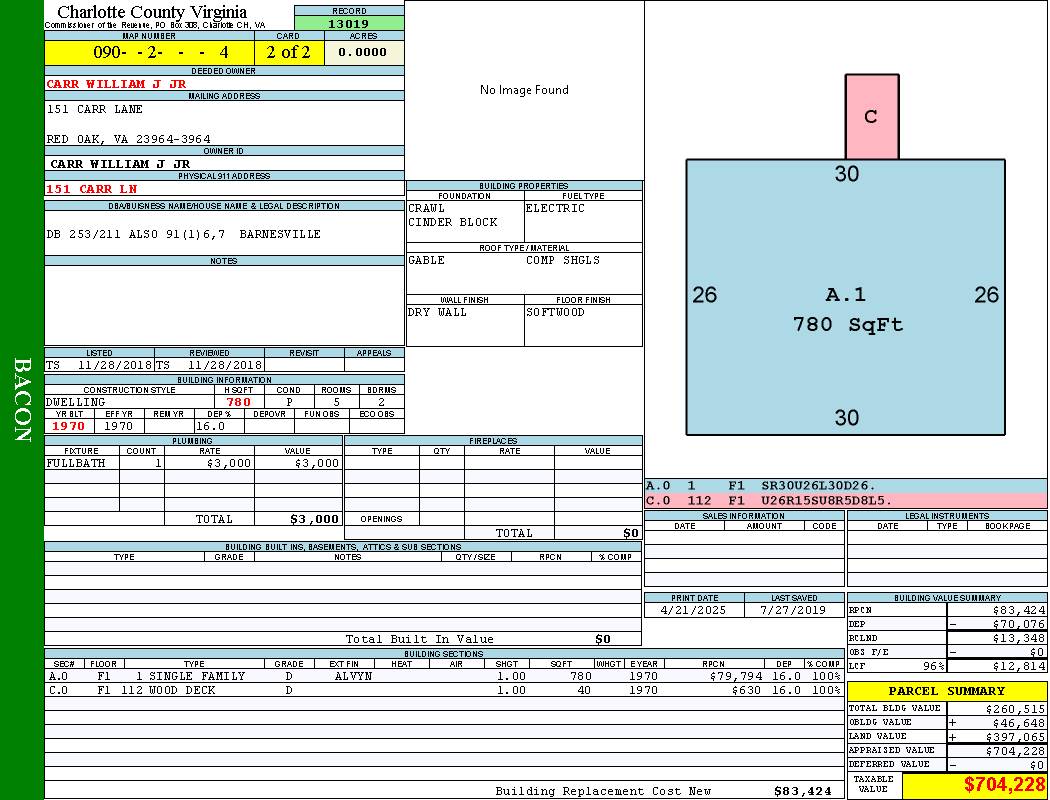This screenshot has height=800, width=1050.
Task: Click the physical address 151 CARR LN
Action: pos(92,189)
